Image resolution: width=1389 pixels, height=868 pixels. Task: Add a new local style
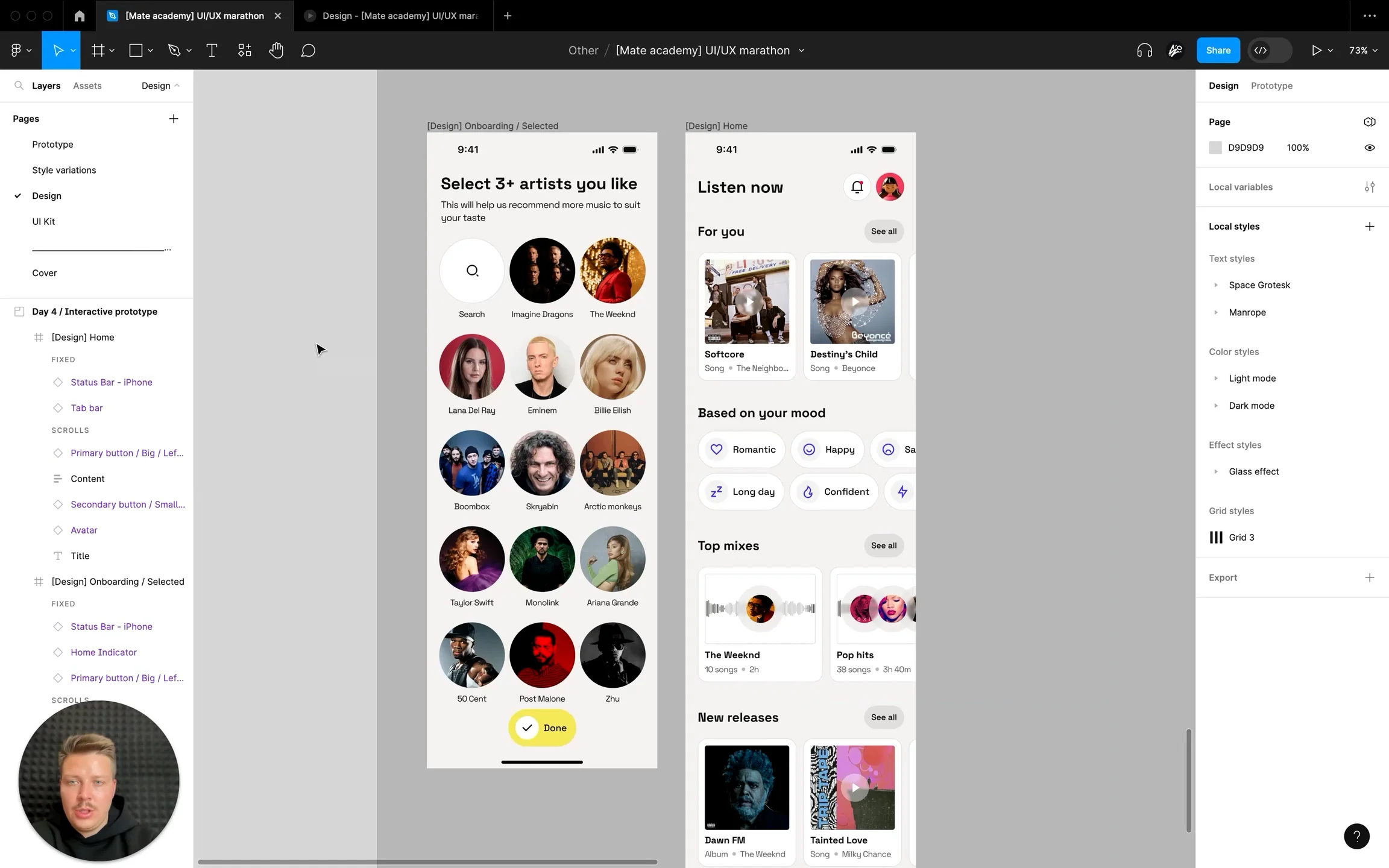(1370, 227)
